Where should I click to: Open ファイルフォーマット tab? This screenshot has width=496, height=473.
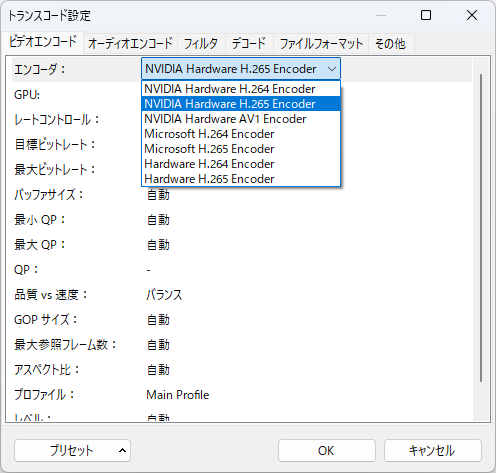pyautogui.click(x=321, y=44)
